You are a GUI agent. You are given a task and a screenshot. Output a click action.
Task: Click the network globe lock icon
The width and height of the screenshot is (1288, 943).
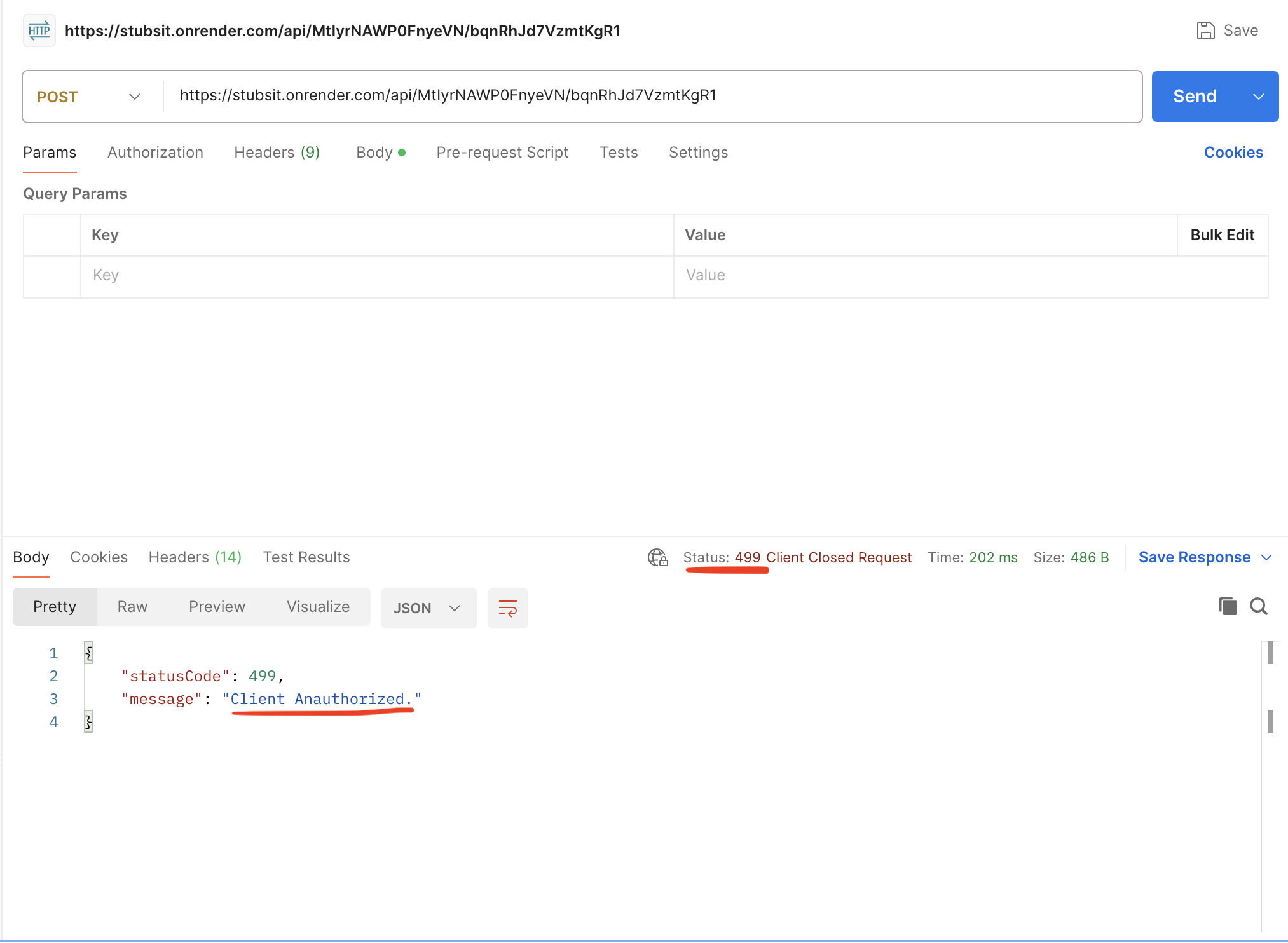[x=657, y=557]
